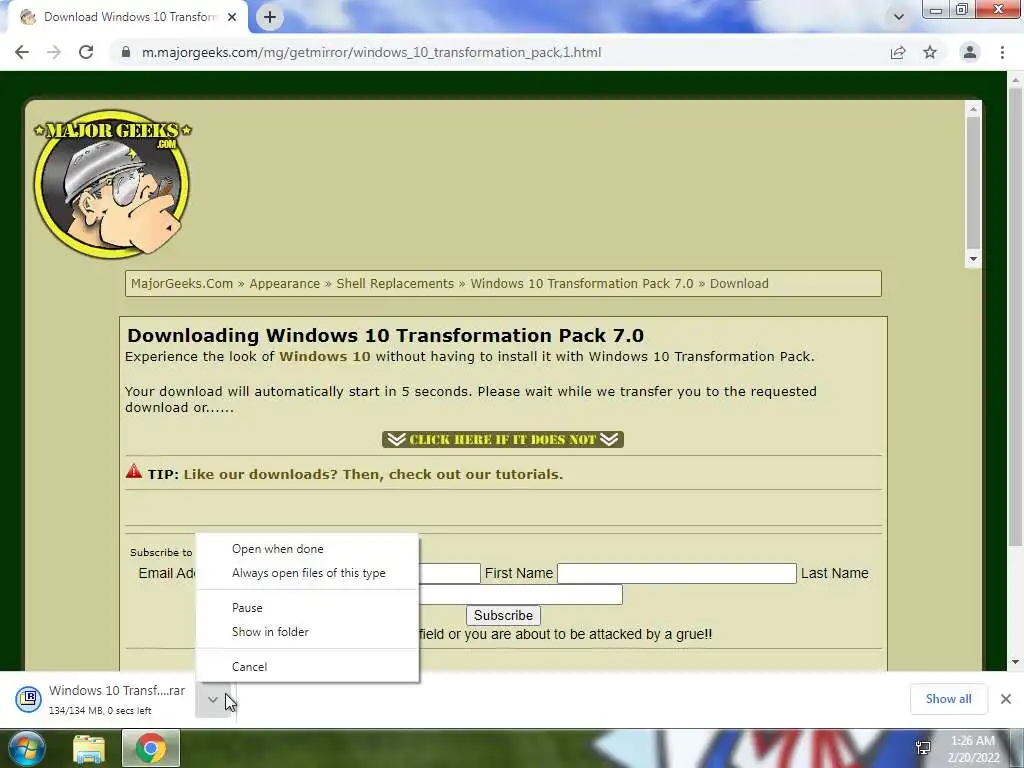The image size is (1024, 768).
Task: Open the Chrome three-dot menu
Action: [x=1002, y=52]
